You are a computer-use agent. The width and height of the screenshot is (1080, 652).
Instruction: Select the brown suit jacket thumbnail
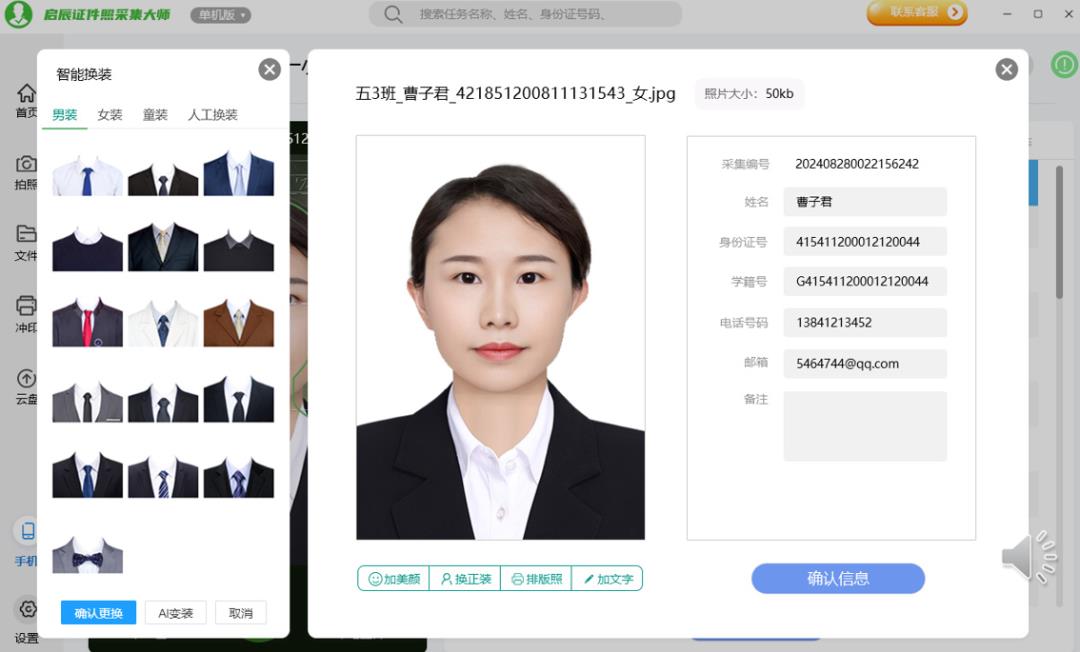coord(238,323)
